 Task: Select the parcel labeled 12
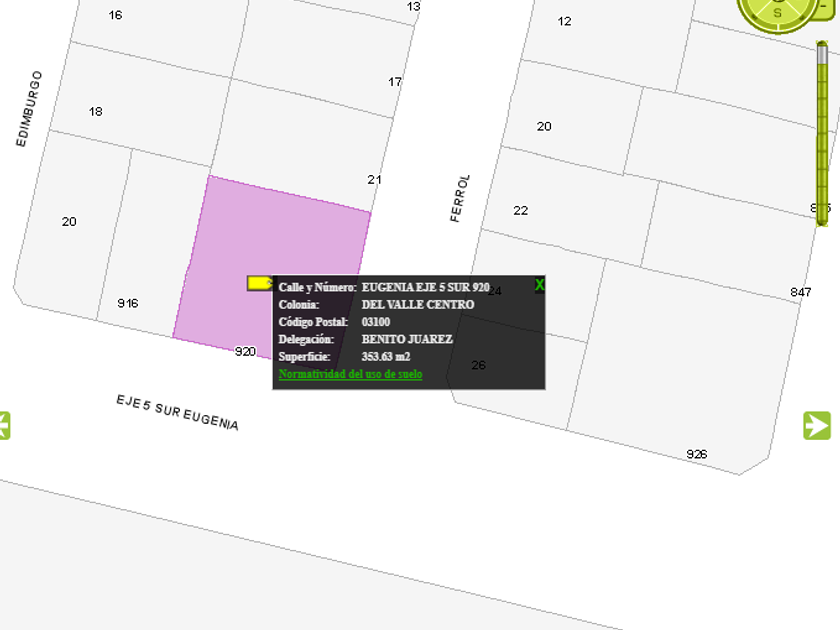coord(600,30)
